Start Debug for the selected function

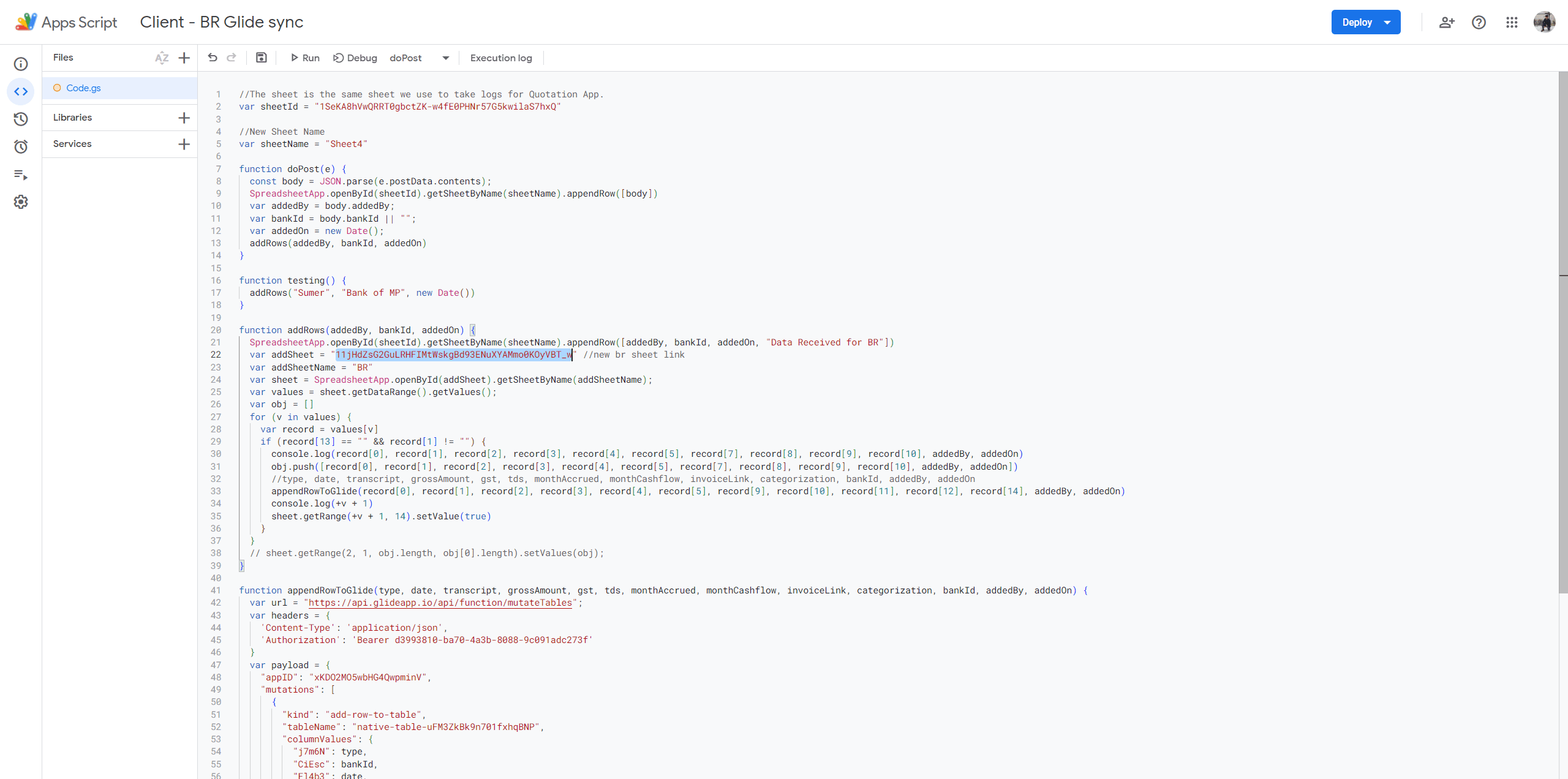pos(355,58)
